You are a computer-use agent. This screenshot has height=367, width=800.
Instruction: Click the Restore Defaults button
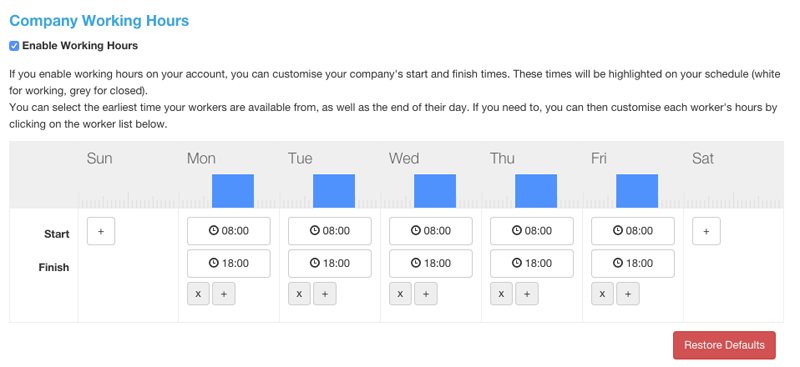point(724,345)
